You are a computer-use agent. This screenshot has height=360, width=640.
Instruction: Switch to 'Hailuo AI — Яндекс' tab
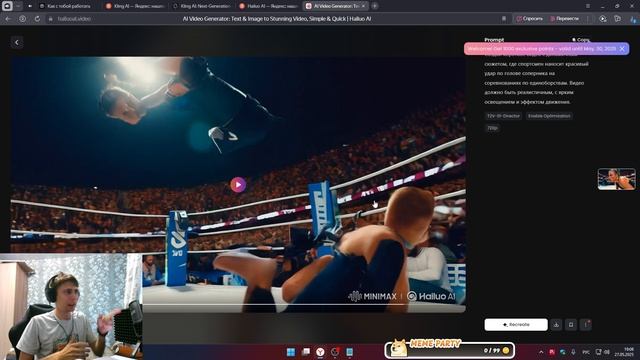pos(269,6)
